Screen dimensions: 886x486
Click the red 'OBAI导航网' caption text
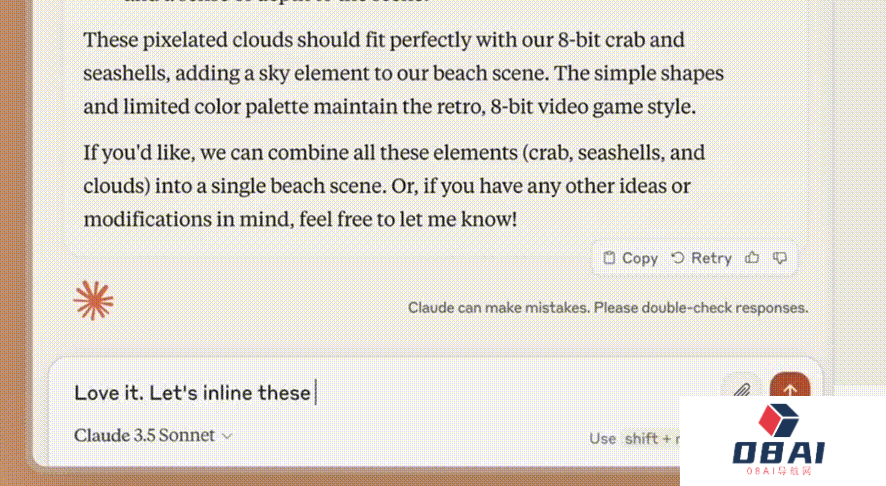coord(782,472)
